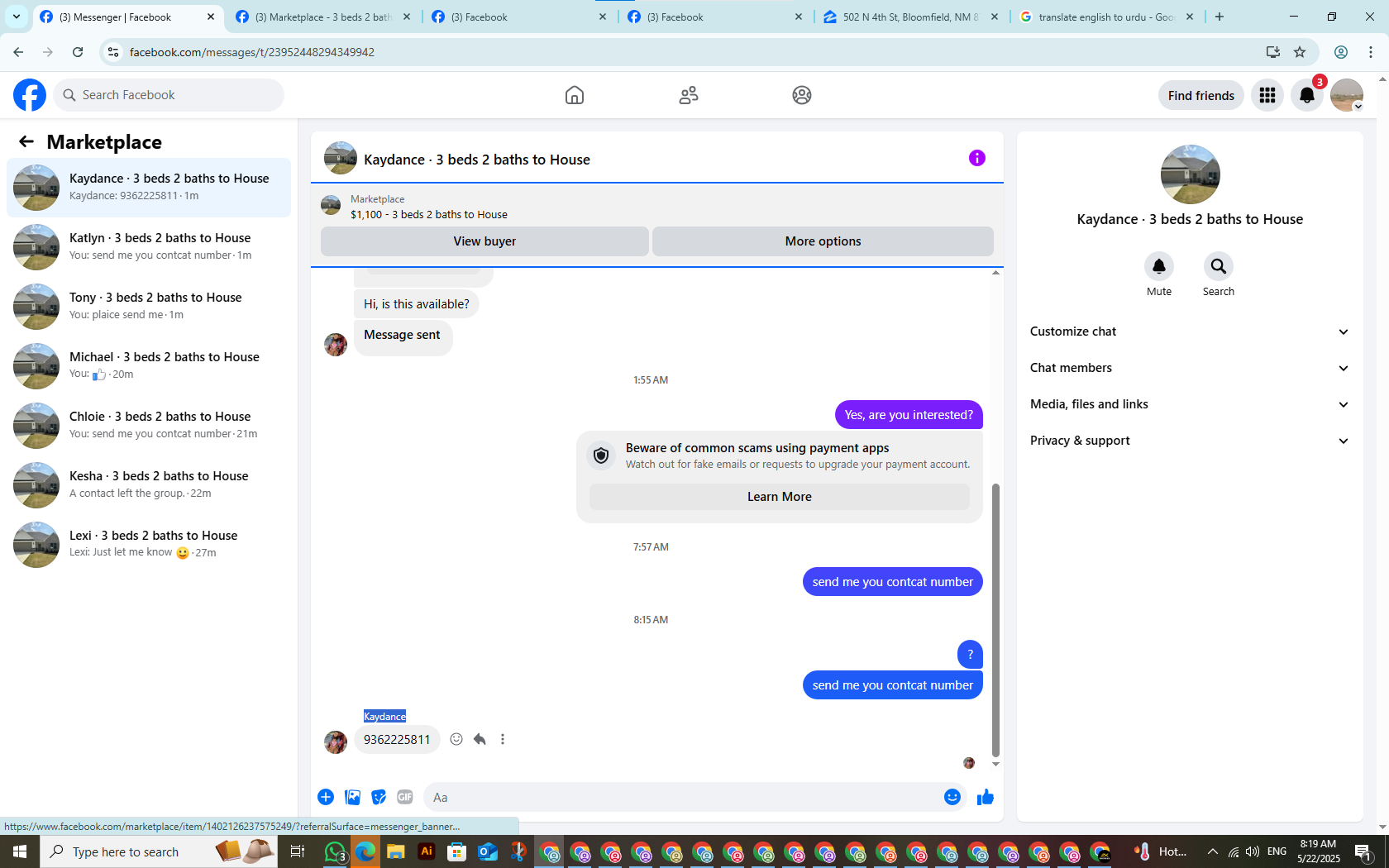The image size is (1389, 868).
Task: Focus the Aa message input box
Action: click(680, 797)
